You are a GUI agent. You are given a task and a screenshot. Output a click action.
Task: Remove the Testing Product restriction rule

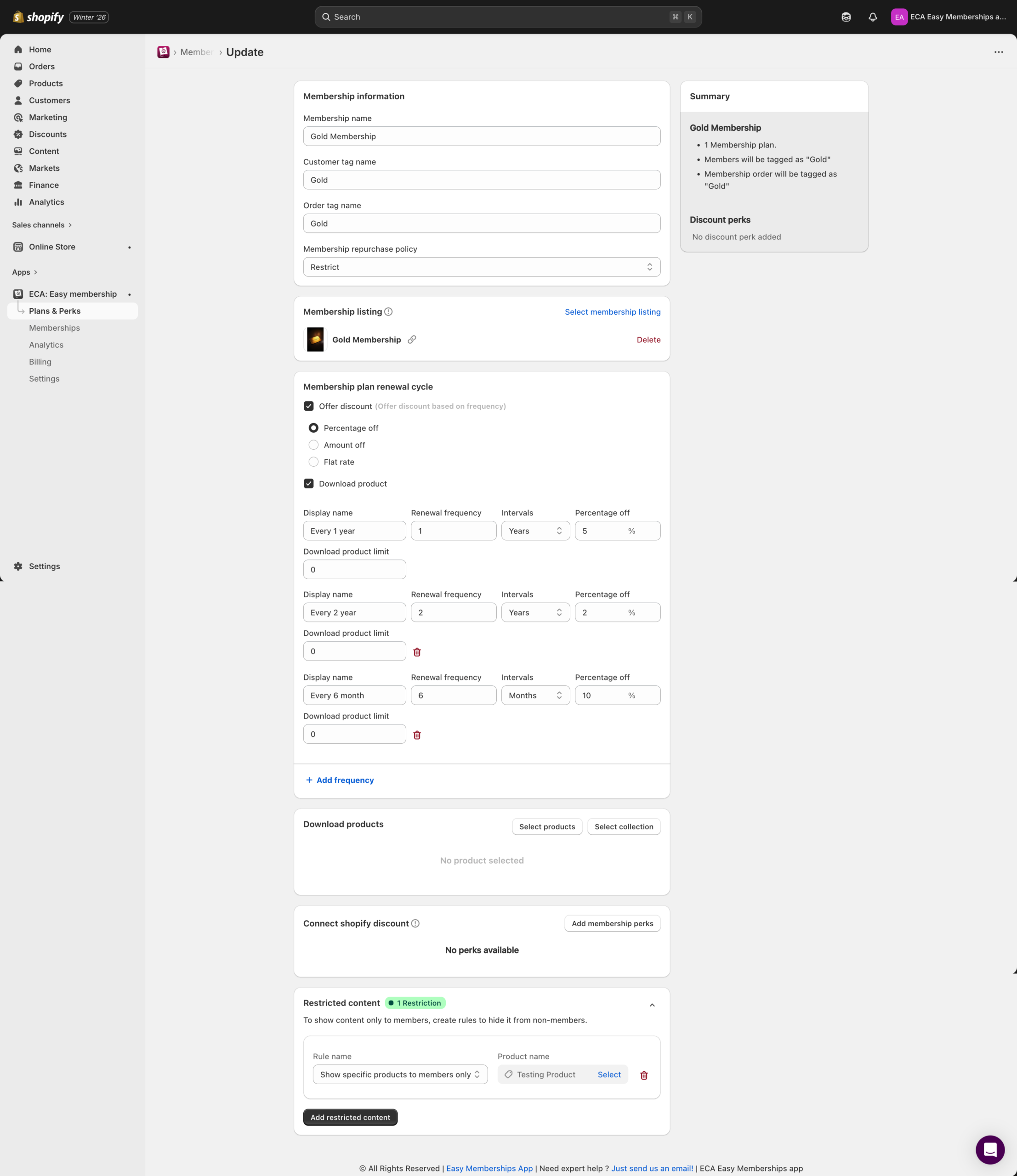coord(644,1075)
